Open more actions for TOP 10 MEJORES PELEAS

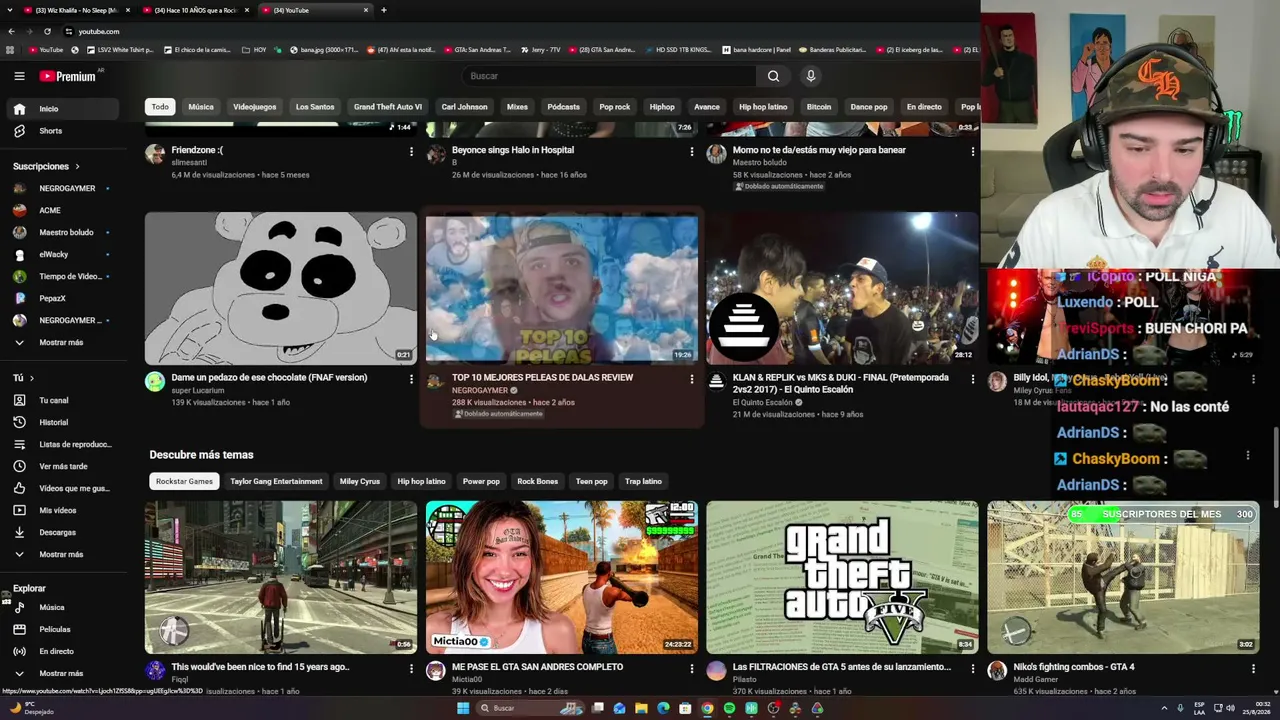(691, 379)
